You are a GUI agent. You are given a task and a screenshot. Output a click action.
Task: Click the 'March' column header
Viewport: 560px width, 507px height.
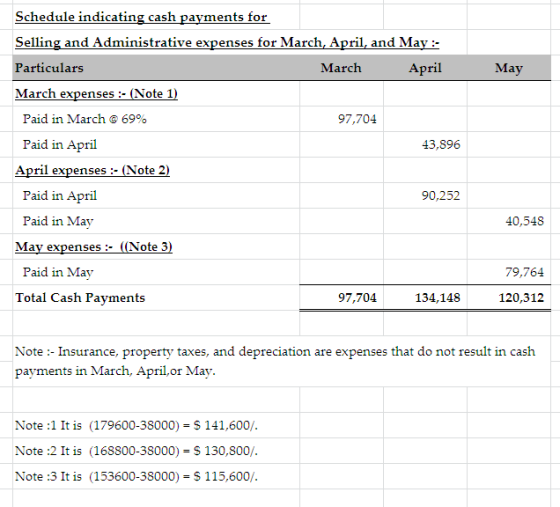(341, 68)
